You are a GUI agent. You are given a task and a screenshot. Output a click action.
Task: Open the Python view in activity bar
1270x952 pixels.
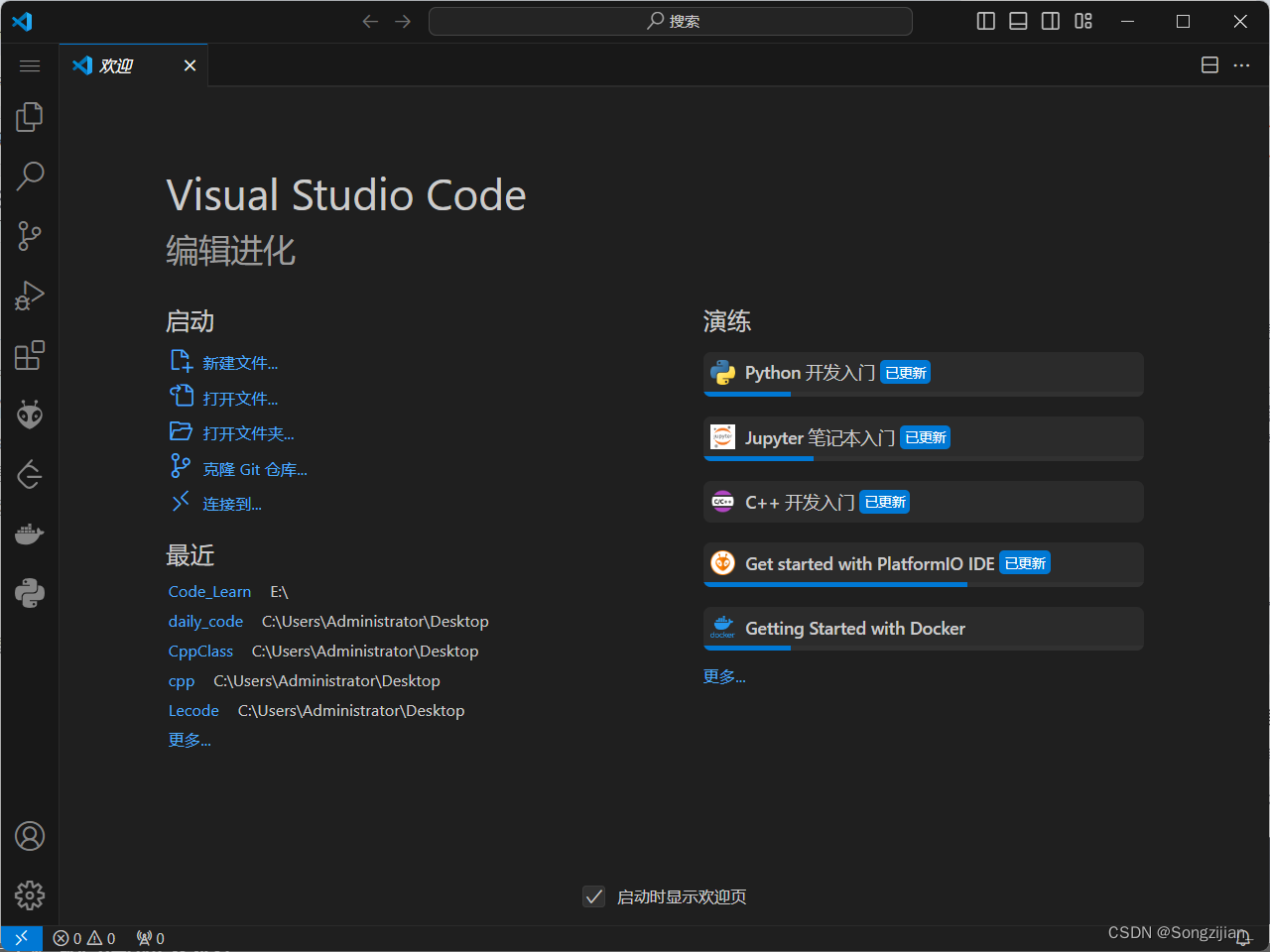(x=30, y=593)
